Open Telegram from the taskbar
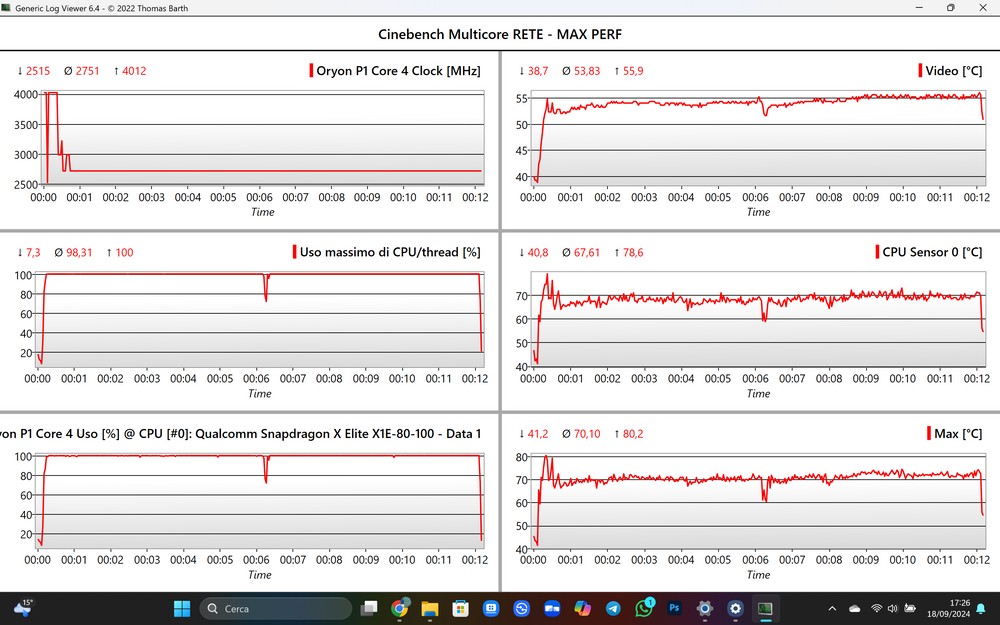Viewport: 1000px width, 625px height. tap(613, 608)
